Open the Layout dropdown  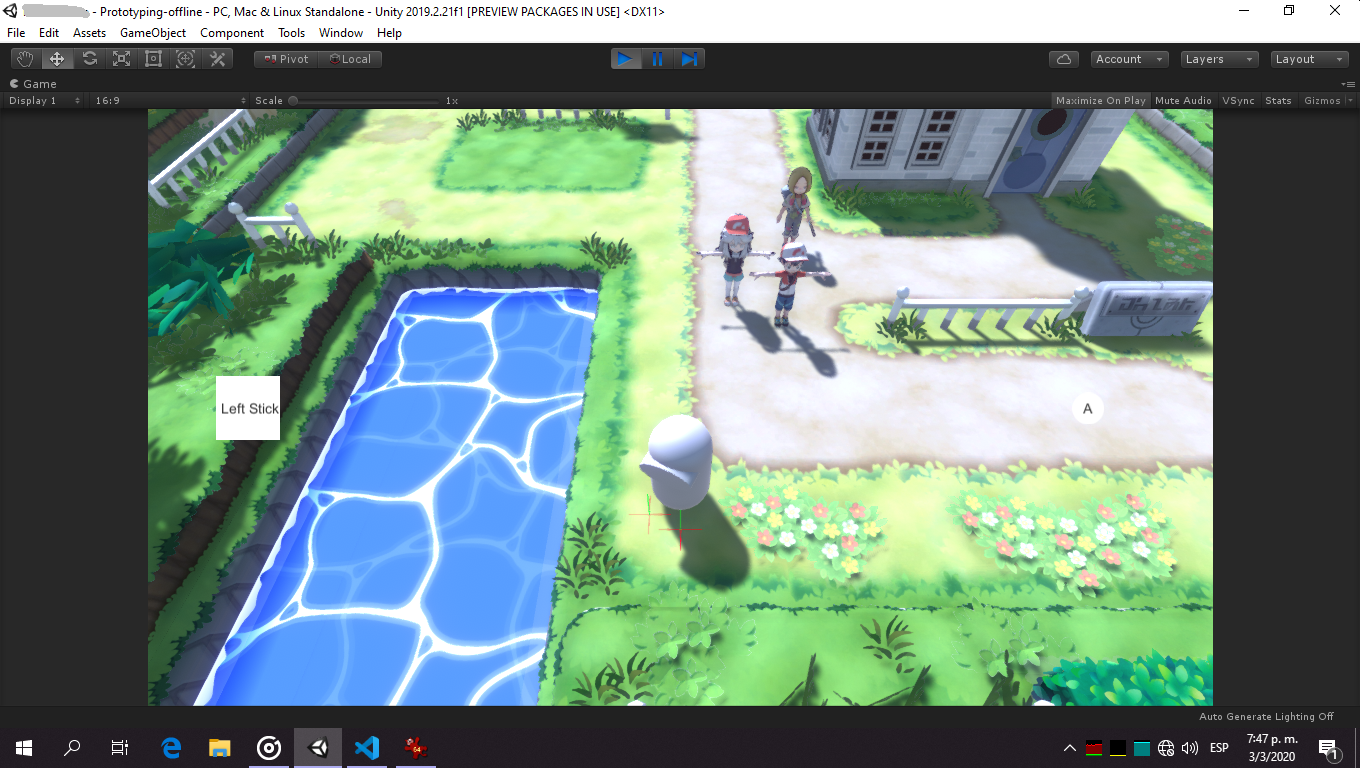pos(1310,59)
